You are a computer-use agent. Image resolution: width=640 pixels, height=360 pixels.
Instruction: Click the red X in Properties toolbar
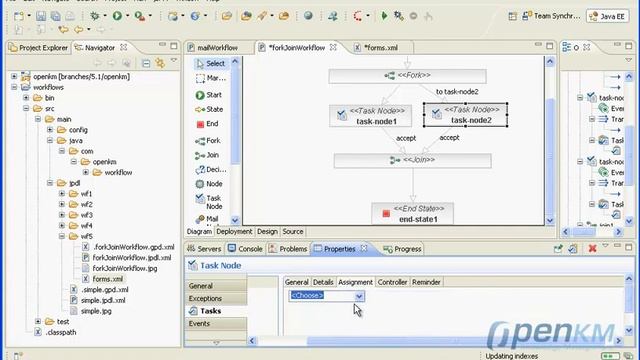point(592,248)
